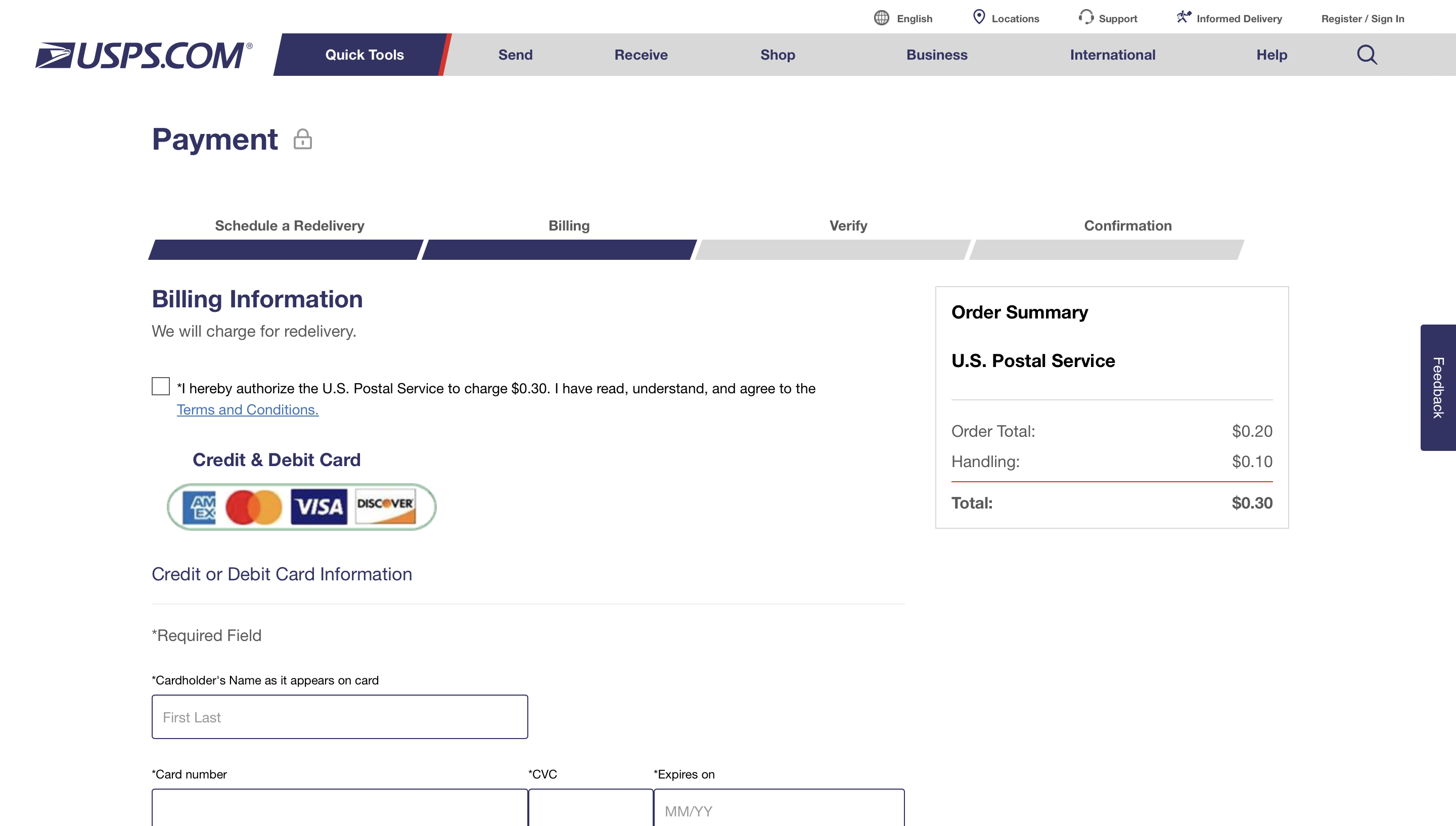Open Quick Tools dropdown menu
Screen dimensions: 1456x826
pos(364,54)
